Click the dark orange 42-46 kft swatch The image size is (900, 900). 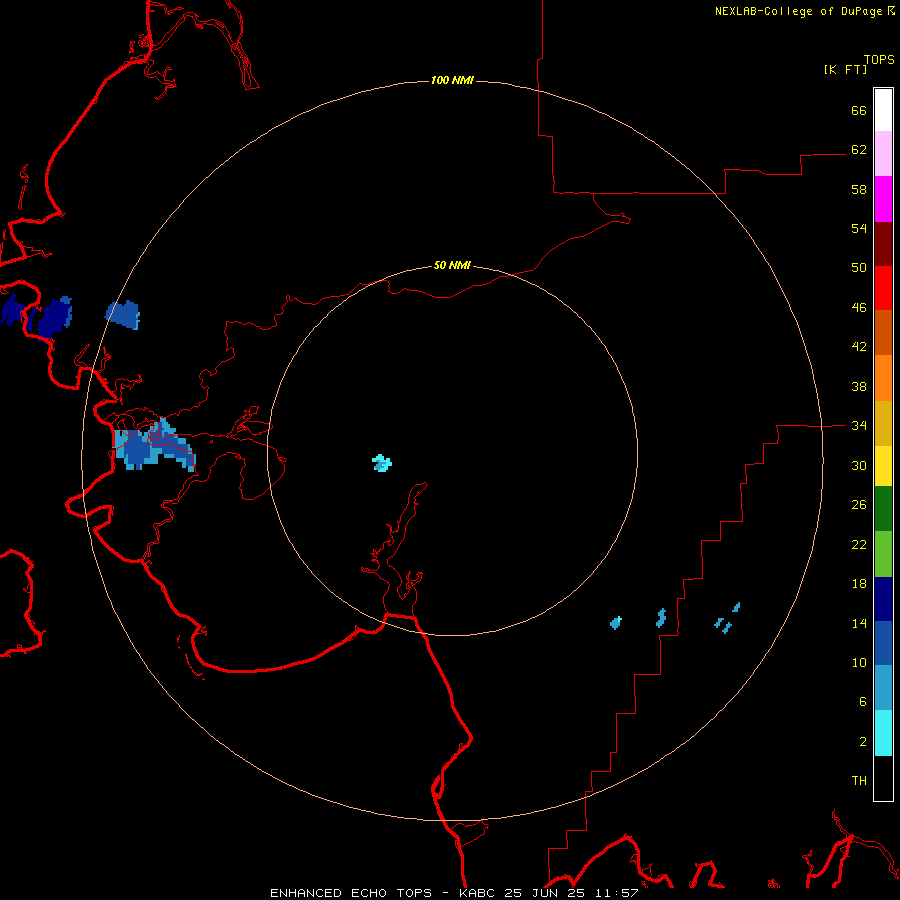click(x=883, y=332)
